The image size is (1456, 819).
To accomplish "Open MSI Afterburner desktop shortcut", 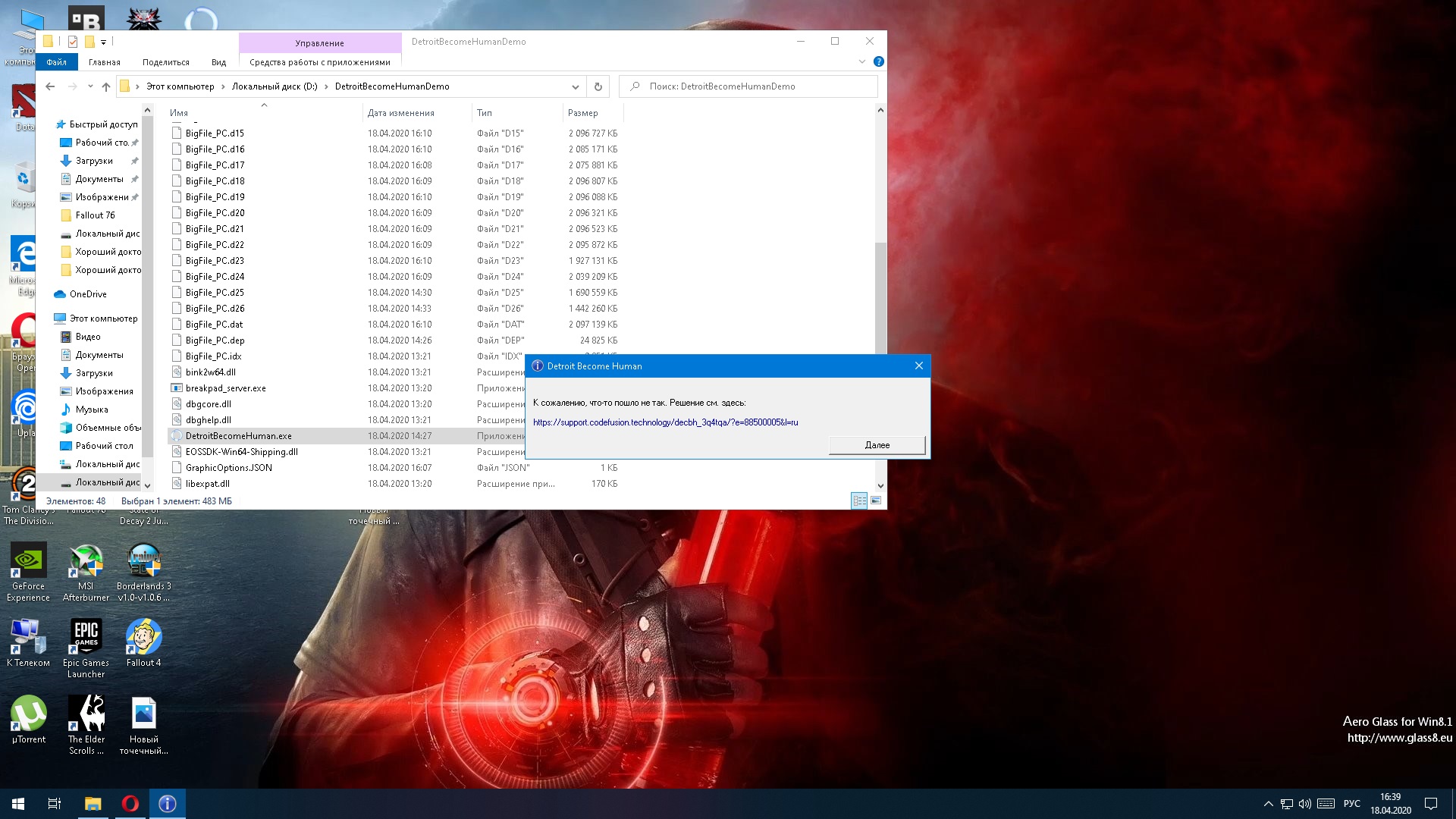I will [86, 572].
